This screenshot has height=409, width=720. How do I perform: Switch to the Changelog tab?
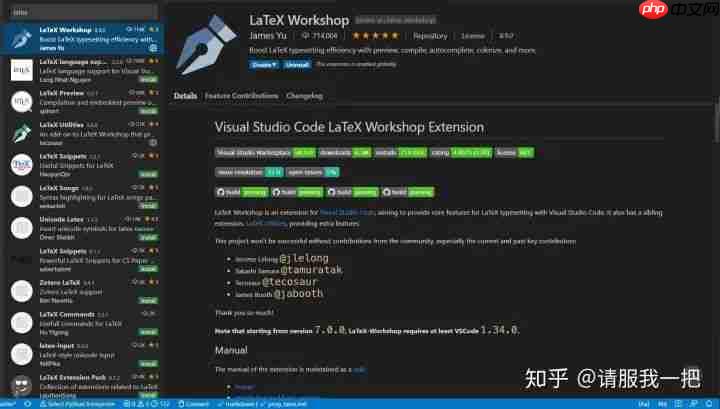click(x=304, y=96)
